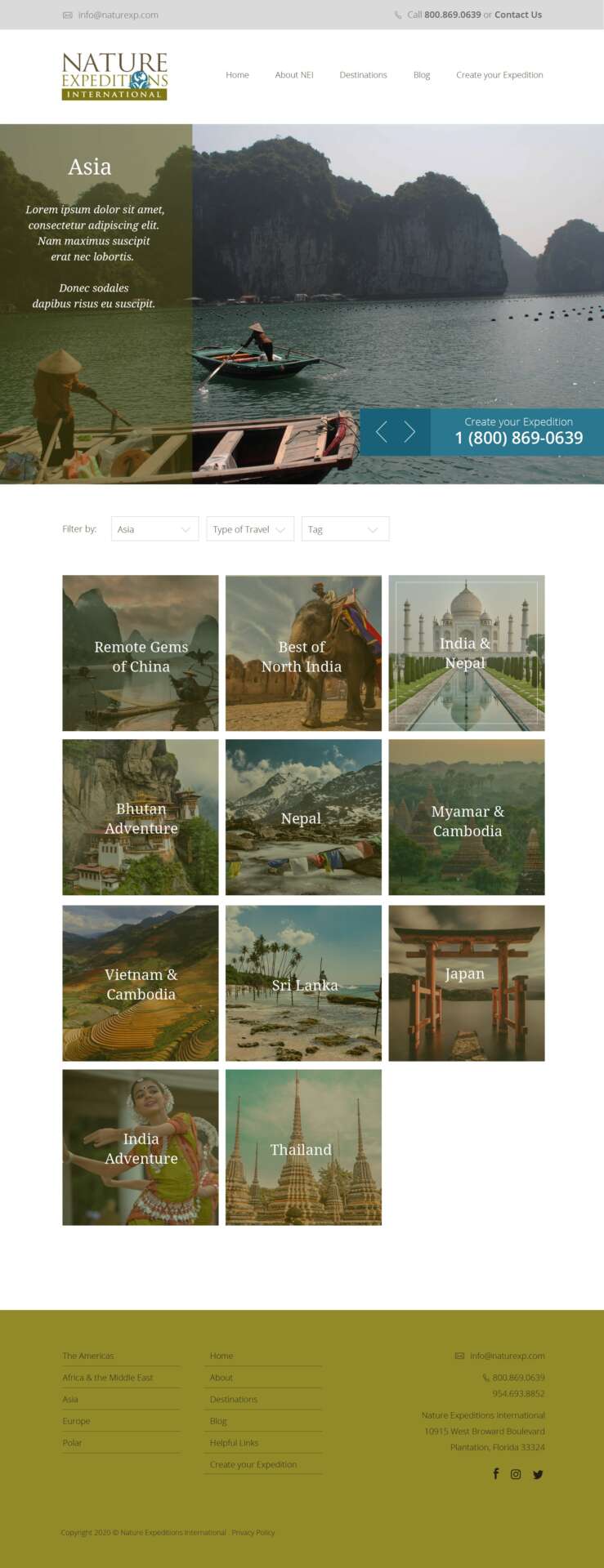Advance to the next hero slide
Screen dimensions: 604x1568
pyautogui.click(x=409, y=432)
